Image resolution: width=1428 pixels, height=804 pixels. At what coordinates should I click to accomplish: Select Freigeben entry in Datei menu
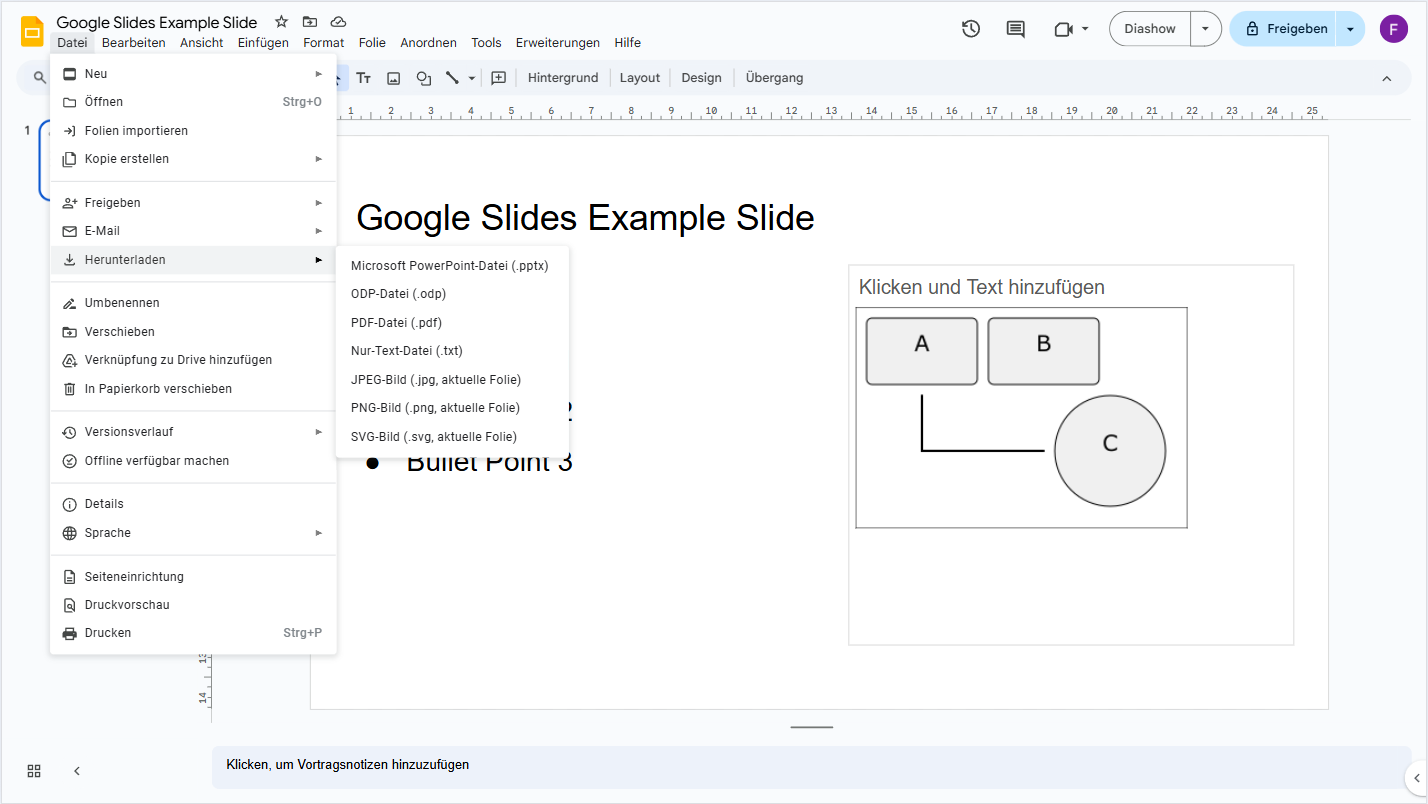tap(193, 203)
